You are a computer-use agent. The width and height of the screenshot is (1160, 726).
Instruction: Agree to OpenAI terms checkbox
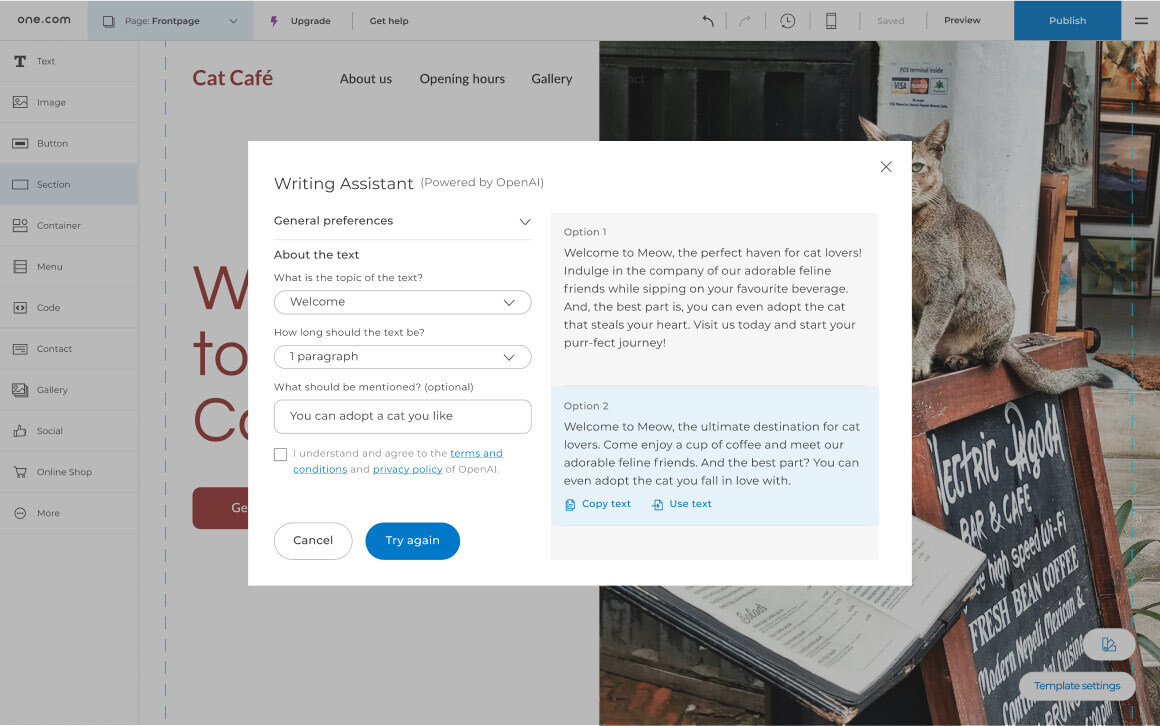pyautogui.click(x=280, y=454)
